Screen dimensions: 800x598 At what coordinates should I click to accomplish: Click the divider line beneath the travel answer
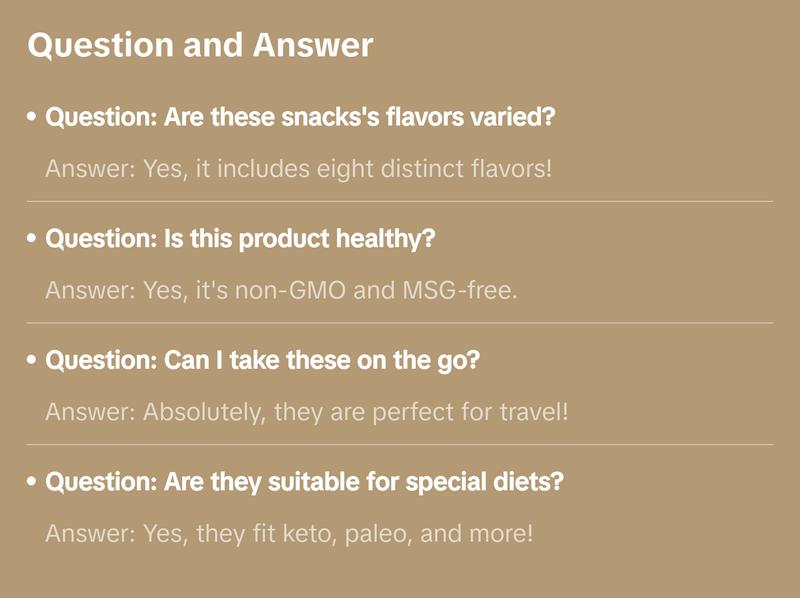click(400, 444)
